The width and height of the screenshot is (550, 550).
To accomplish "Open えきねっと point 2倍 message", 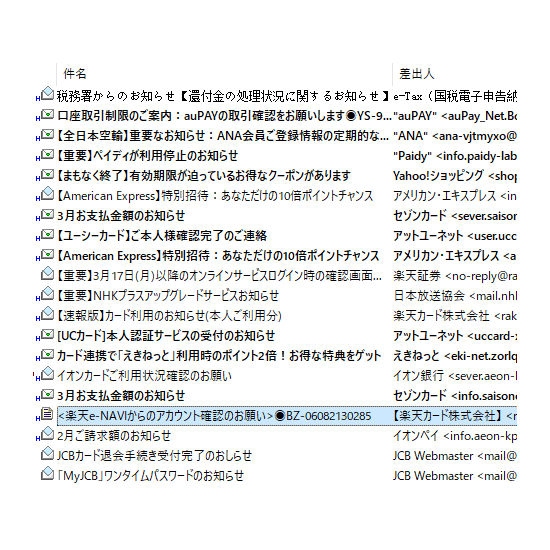I will [x=276, y=356].
